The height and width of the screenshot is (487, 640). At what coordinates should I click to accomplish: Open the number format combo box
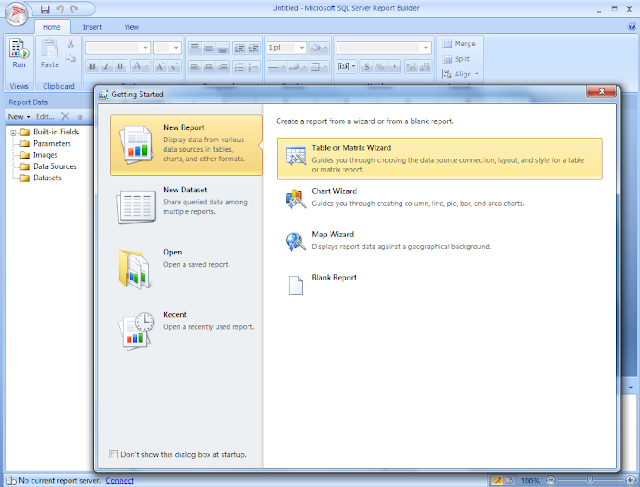point(384,48)
